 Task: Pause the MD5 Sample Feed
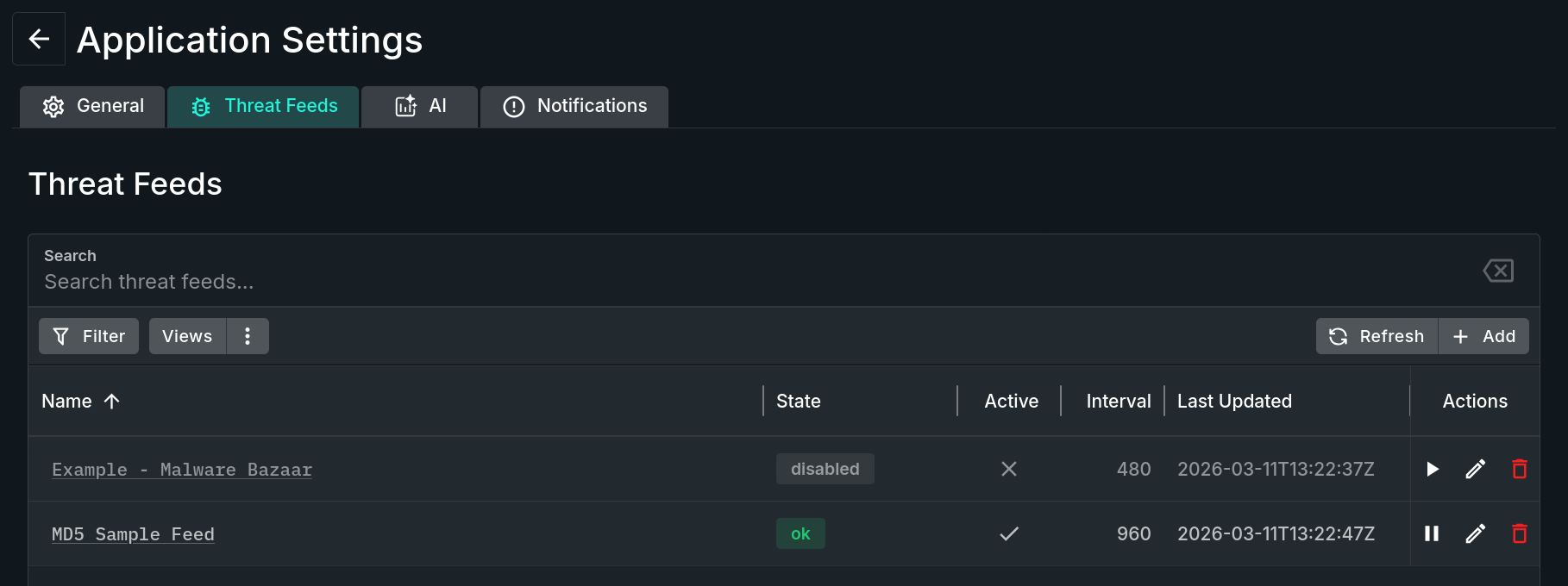(1432, 533)
